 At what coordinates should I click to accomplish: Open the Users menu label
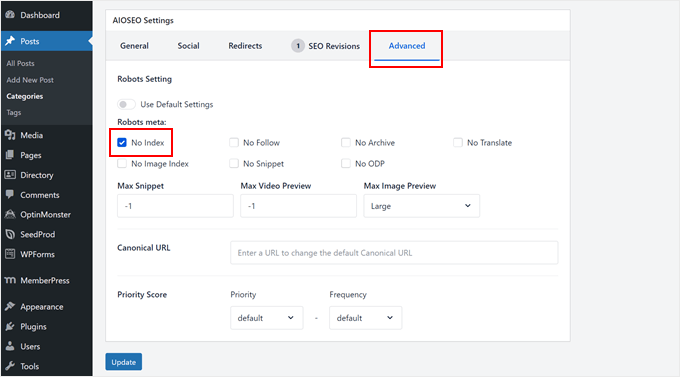pyautogui.click(x=30, y=347)
